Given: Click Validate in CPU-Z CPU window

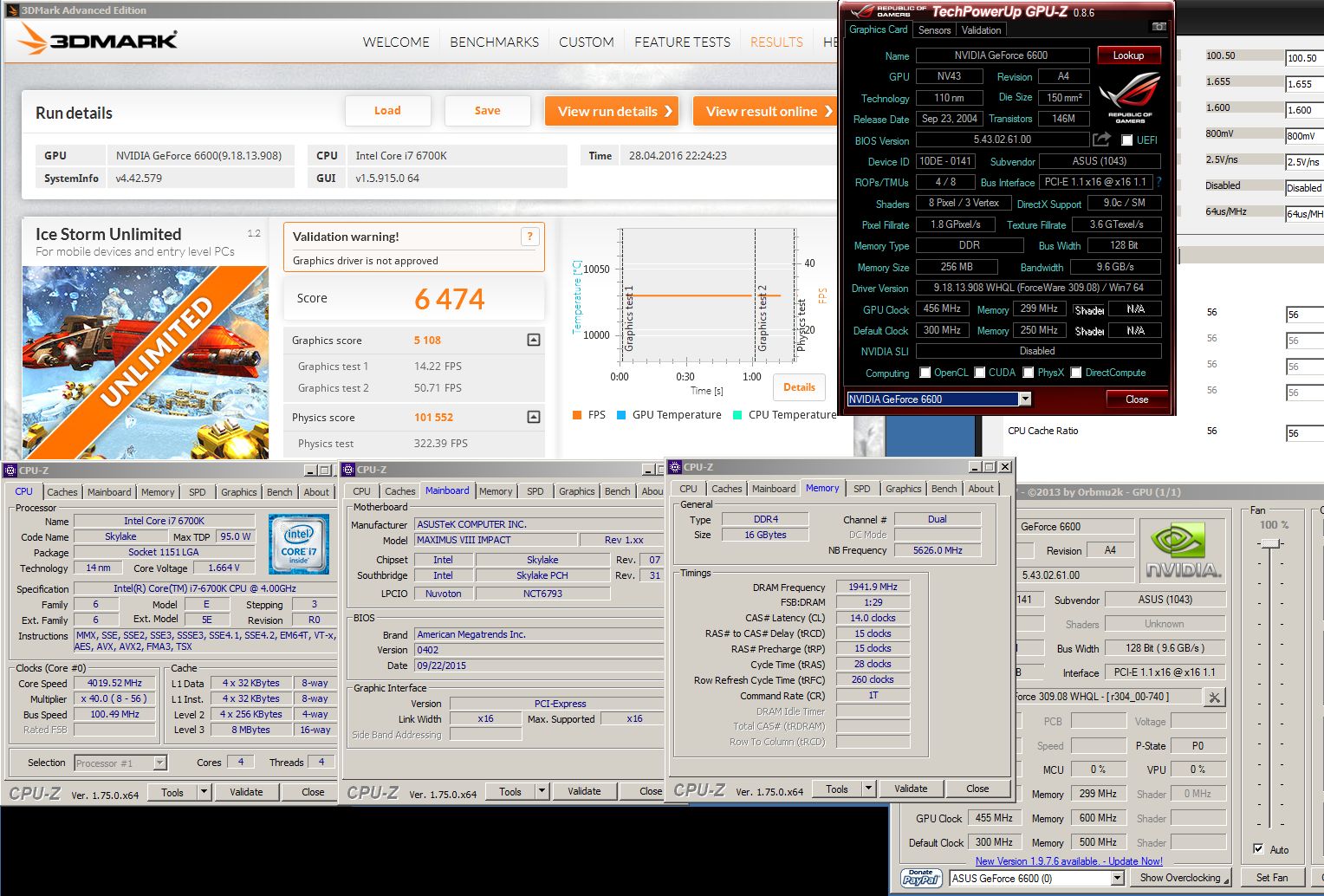Looking at the screenshot, I should click(246, 792).
